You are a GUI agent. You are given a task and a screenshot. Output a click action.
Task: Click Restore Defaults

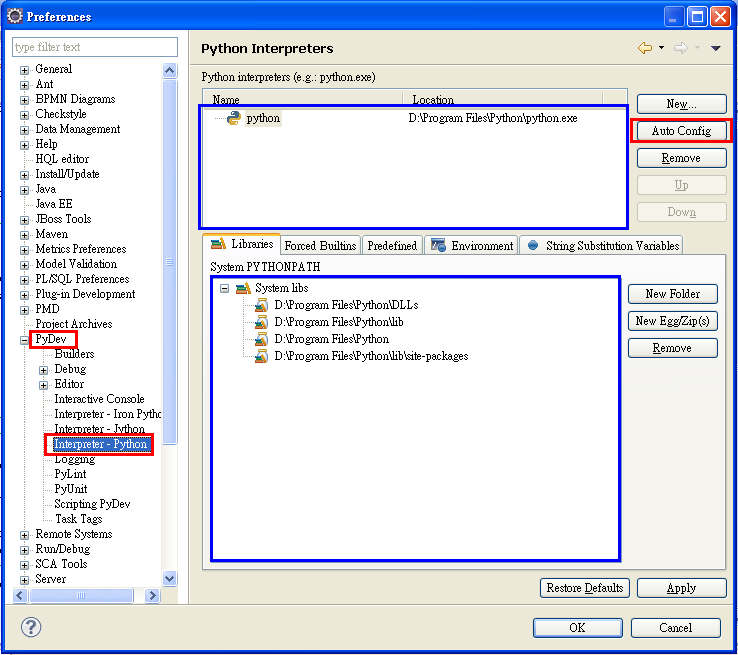tap(585, 588)
